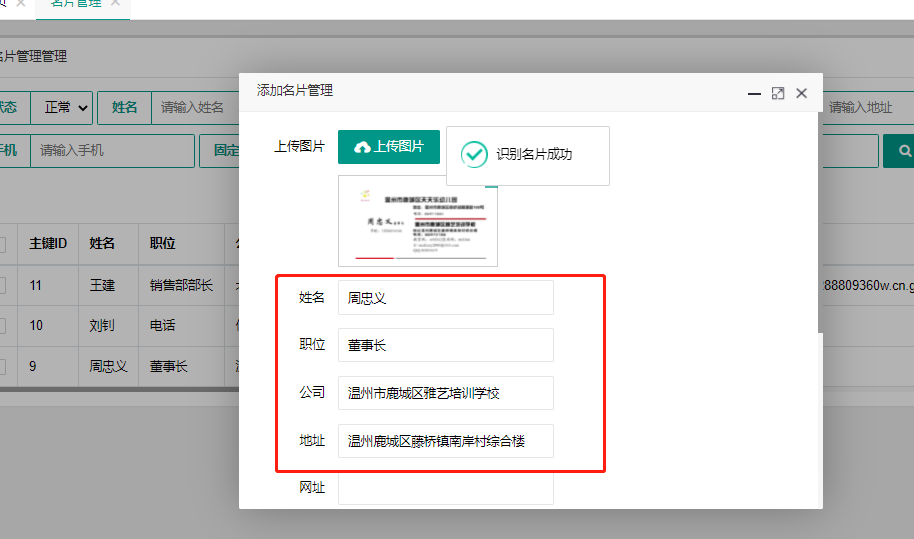
Task: Maximize the 添加名片管理 dialog
Action: 778,93
